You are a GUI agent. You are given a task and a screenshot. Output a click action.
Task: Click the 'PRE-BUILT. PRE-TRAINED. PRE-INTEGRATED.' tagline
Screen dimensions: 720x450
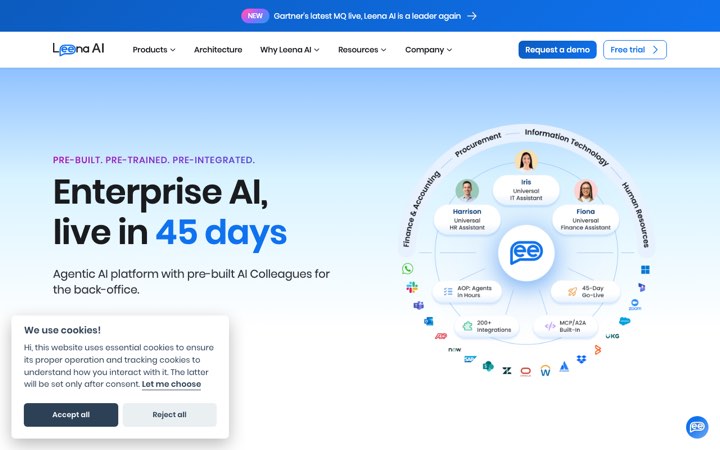(154, 160)
